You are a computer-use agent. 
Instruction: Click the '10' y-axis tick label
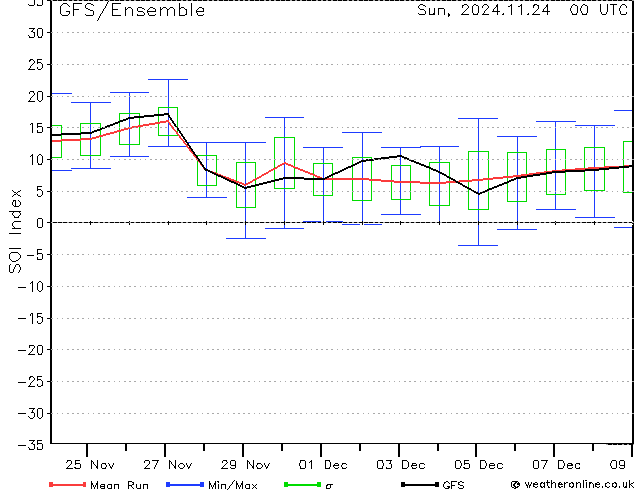(x=36, y=160)
